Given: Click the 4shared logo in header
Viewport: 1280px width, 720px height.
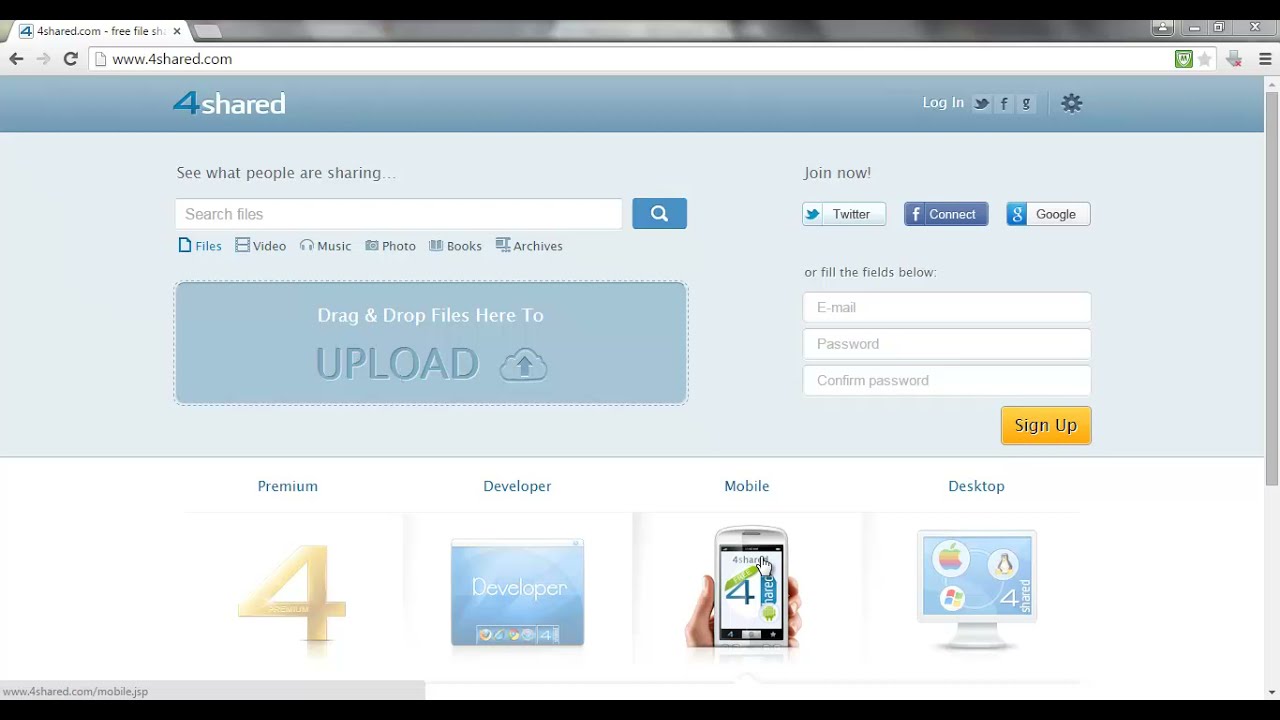Looking at the screenshot, I should (229, 103).
